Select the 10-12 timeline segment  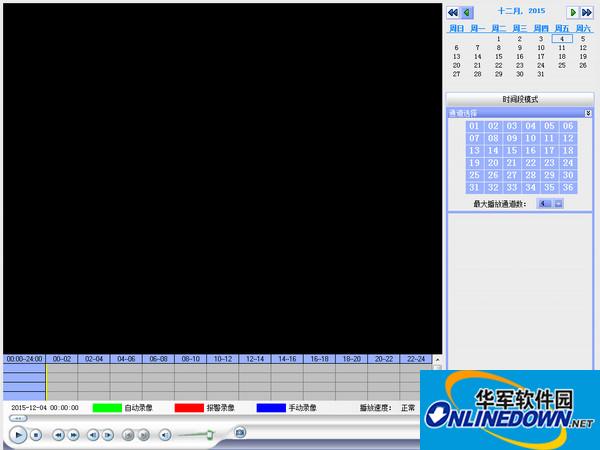click(223, 359)
